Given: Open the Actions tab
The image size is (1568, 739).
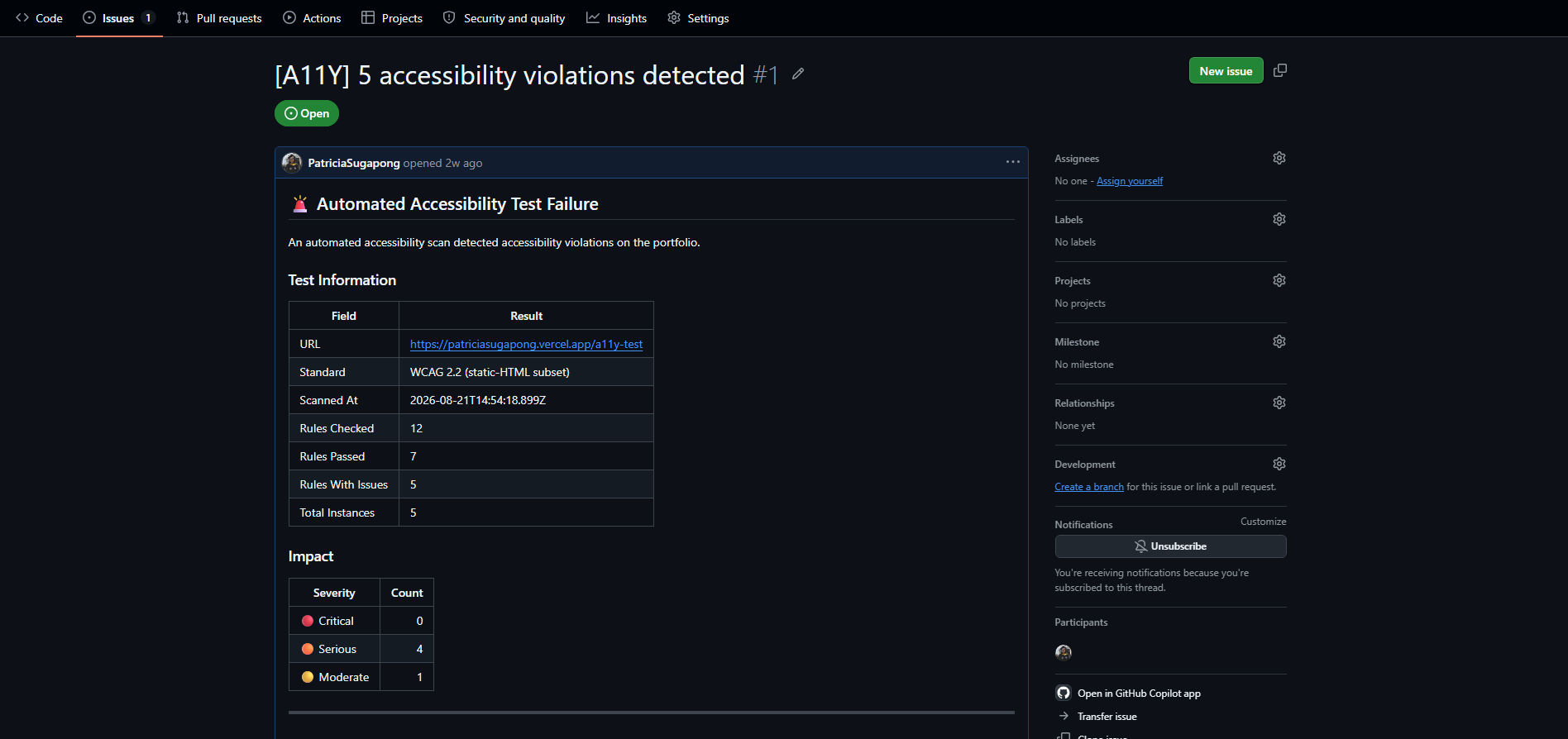Looking at the screenshot, I should [x=312, y=18].
